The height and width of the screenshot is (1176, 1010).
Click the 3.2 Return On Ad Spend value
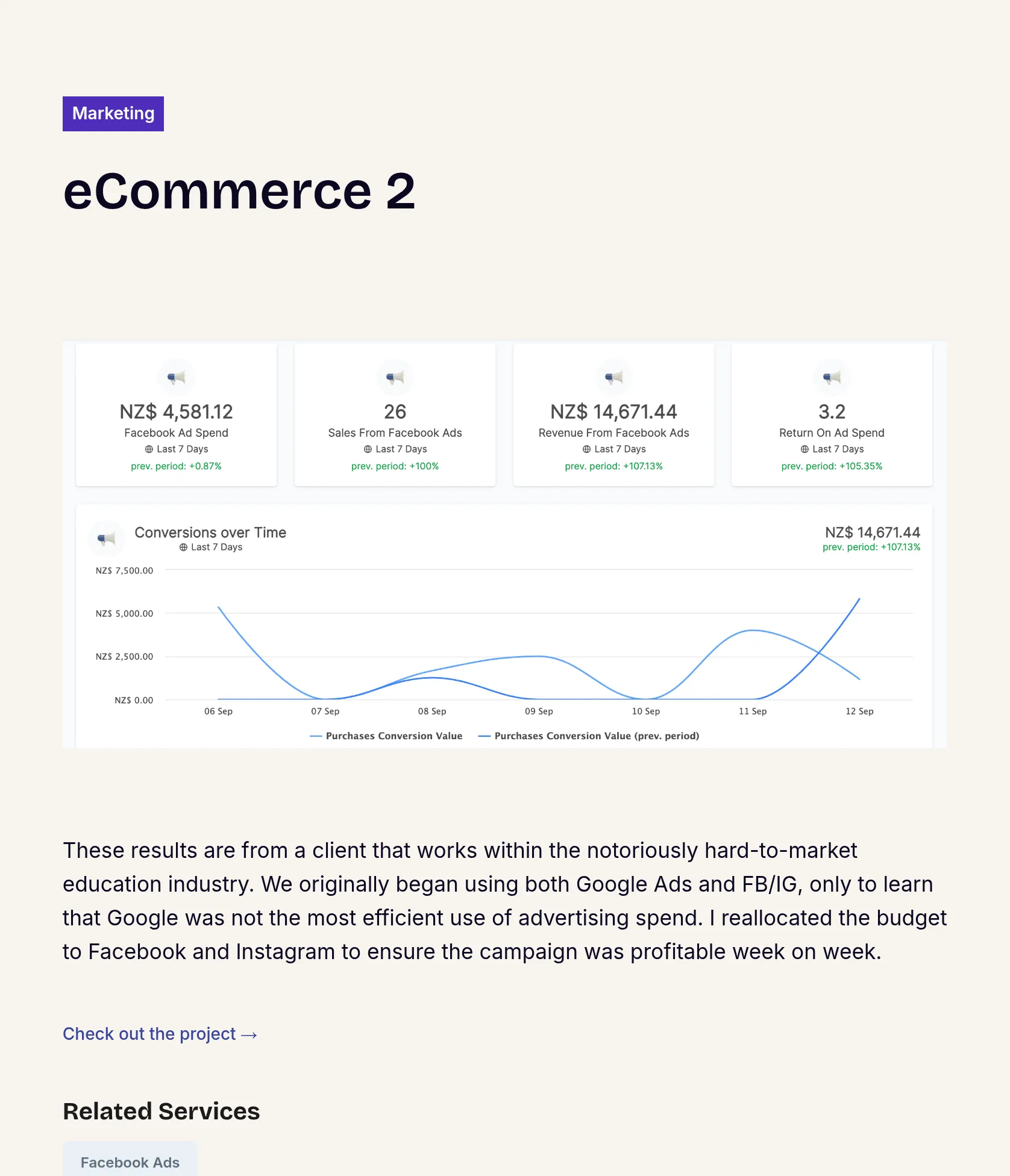point(832,412)
